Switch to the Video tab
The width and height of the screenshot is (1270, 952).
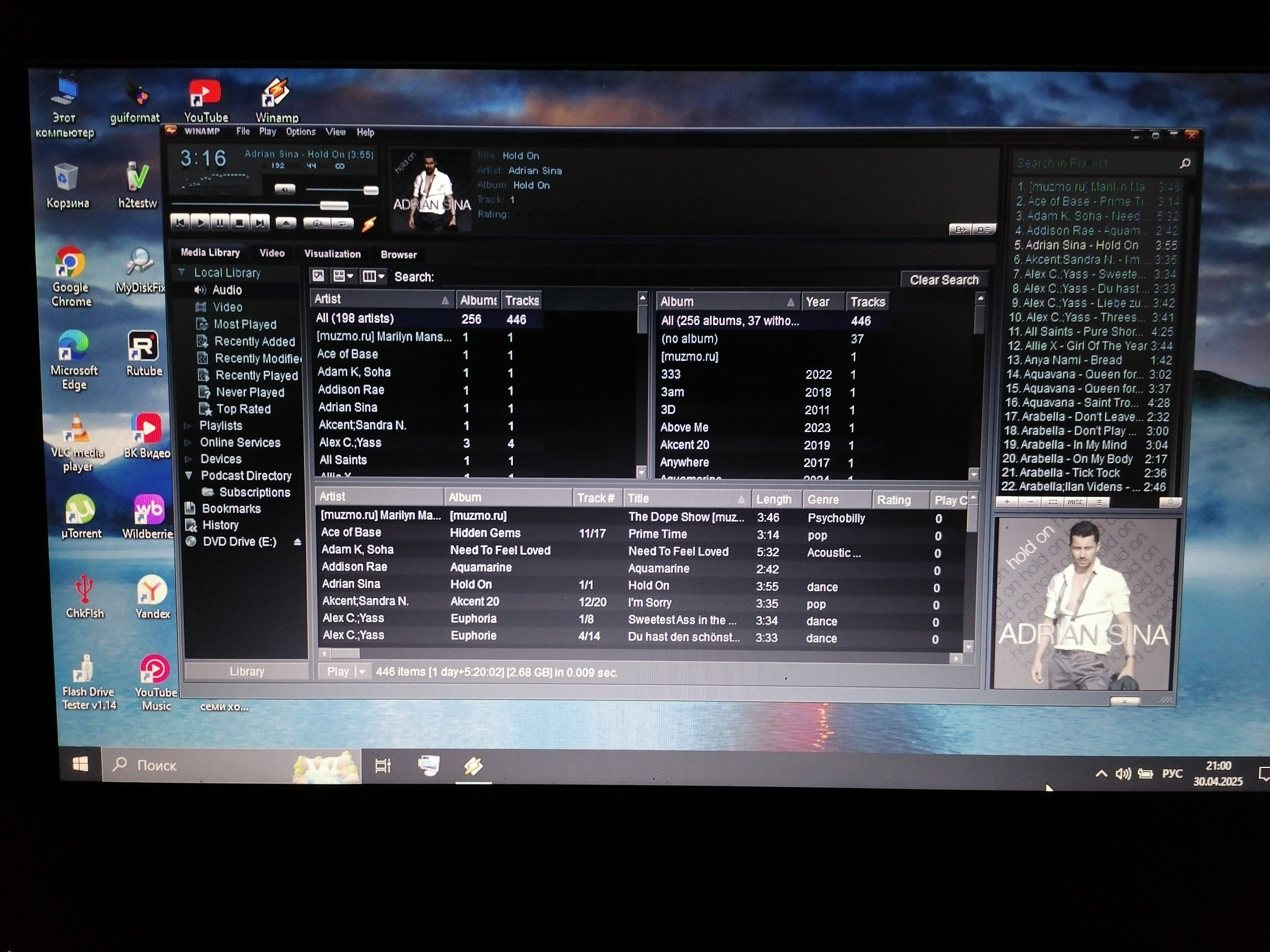click(x=272, y=253)
